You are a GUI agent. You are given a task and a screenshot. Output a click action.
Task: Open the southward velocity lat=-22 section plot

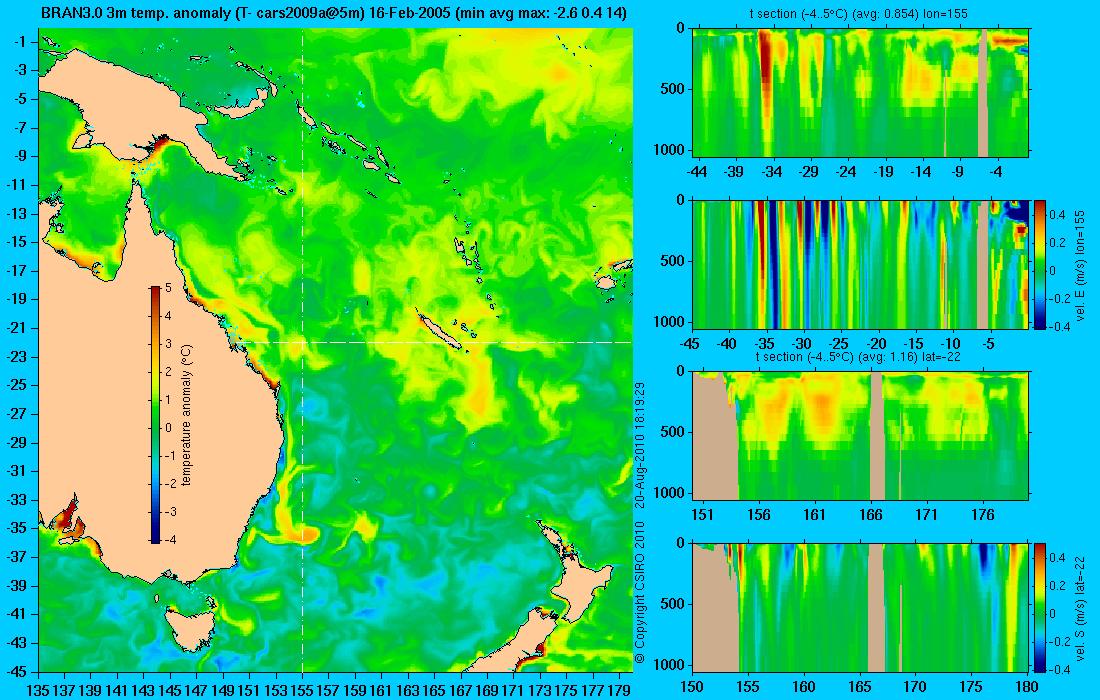[x=860, y=607]
